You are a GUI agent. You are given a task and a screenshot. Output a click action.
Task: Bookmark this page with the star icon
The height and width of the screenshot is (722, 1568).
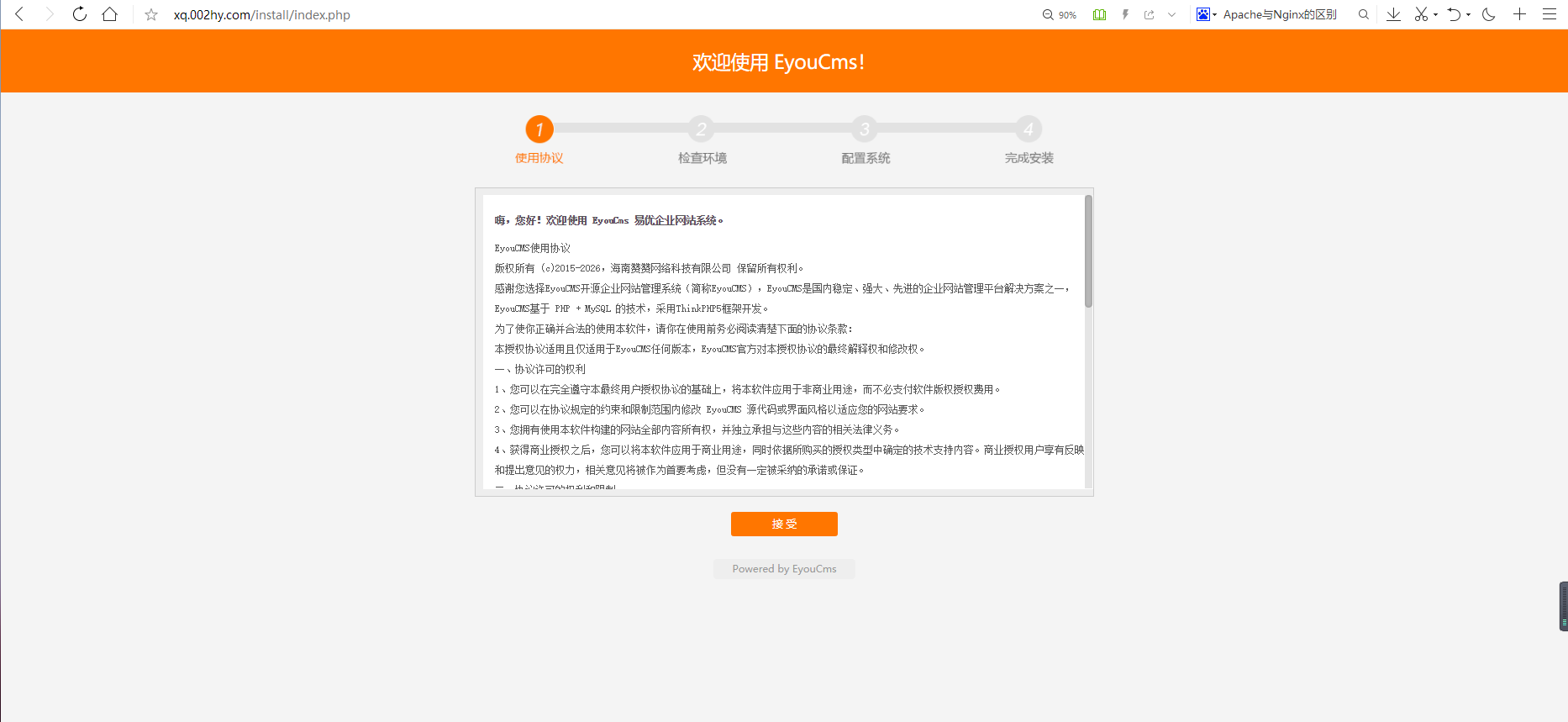click(x=151, y=15)
